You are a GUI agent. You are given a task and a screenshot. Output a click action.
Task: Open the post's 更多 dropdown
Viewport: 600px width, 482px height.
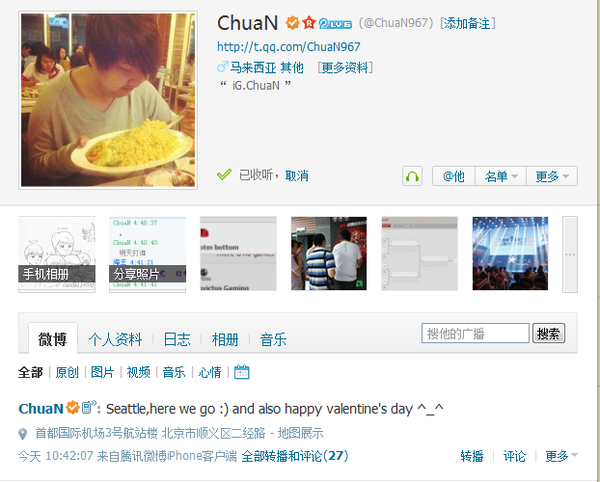561,456
